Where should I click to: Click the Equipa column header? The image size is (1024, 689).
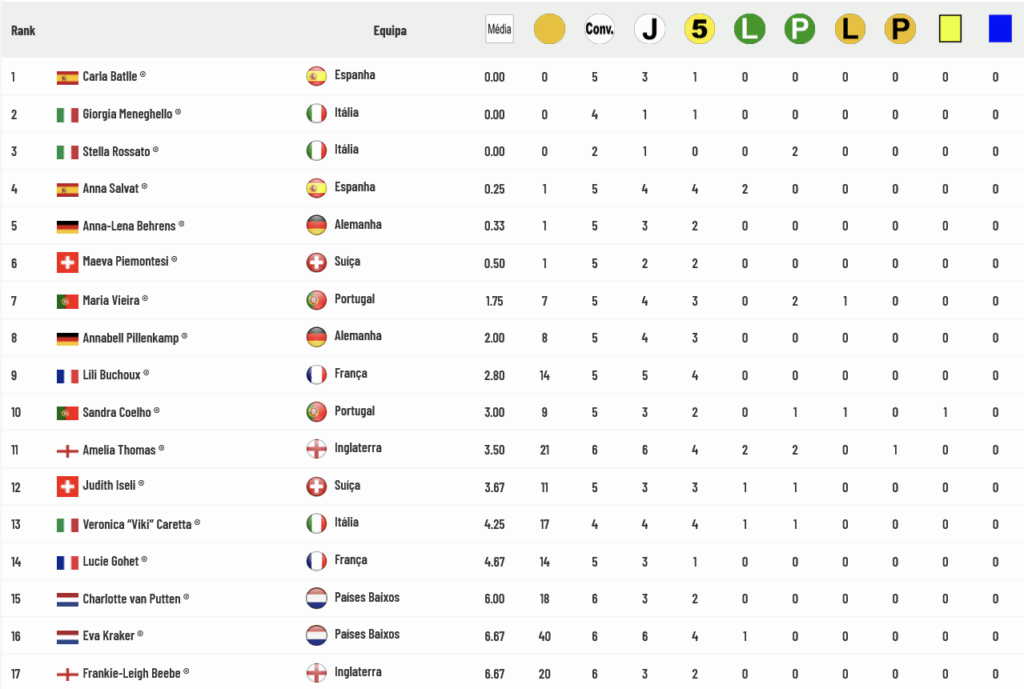click(x=390, y=31)
